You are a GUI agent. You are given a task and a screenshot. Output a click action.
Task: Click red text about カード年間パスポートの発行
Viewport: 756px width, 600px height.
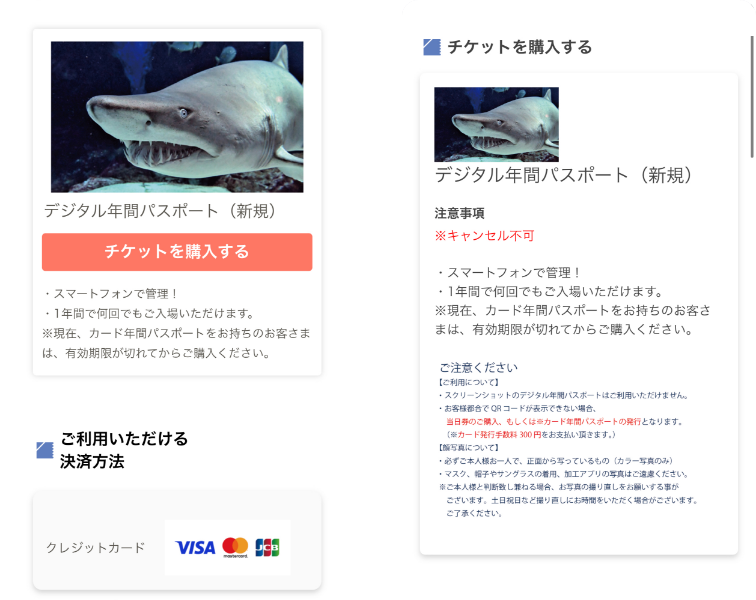tap(543, 422)
